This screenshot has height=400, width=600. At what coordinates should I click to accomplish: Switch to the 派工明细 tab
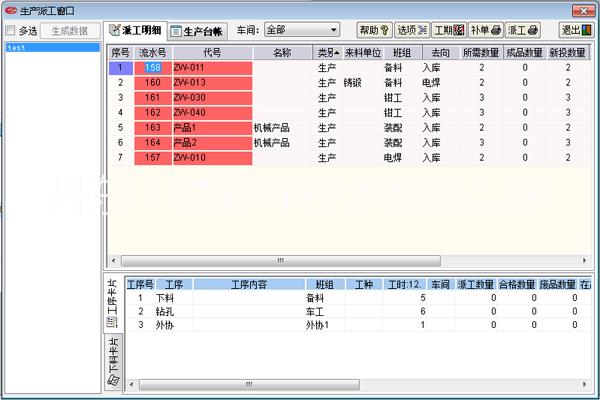(135, 31)
